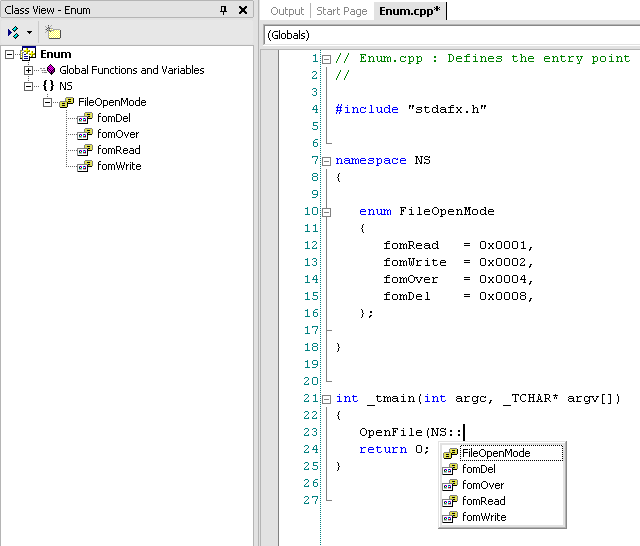Collapse the NS namespace tree node
Viewport: 640px width, 546px height.
click(x=28, y=86)
